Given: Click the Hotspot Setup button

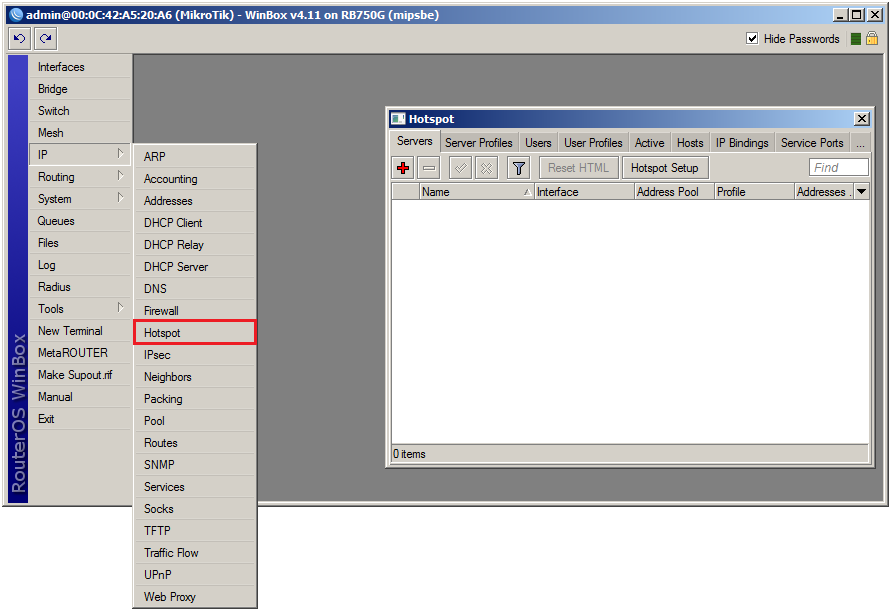Looking at the screenshot, I should 665,168.
